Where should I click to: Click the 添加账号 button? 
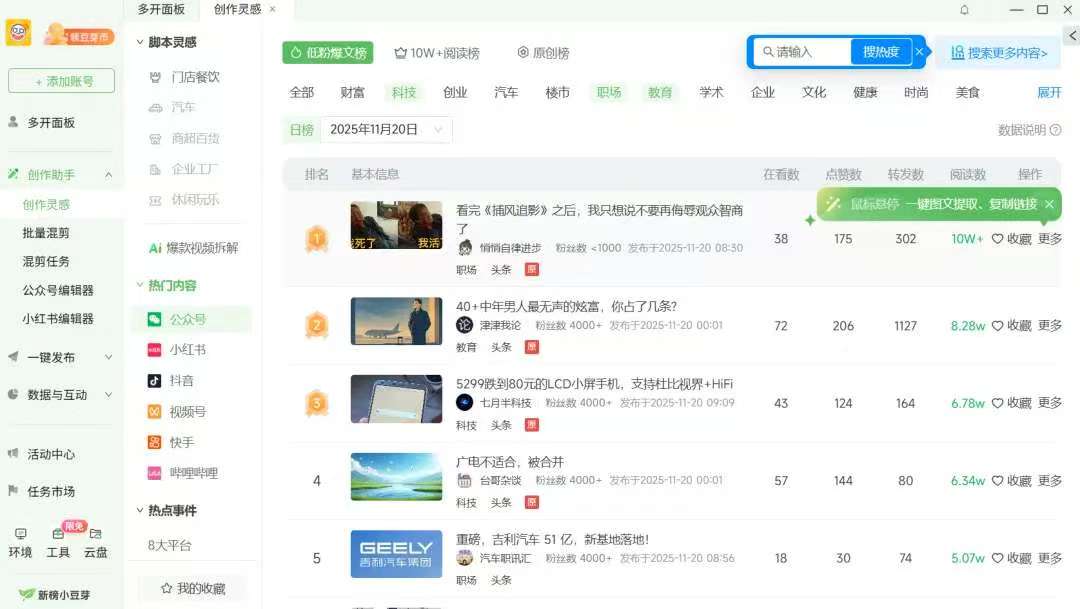[61, 81]
